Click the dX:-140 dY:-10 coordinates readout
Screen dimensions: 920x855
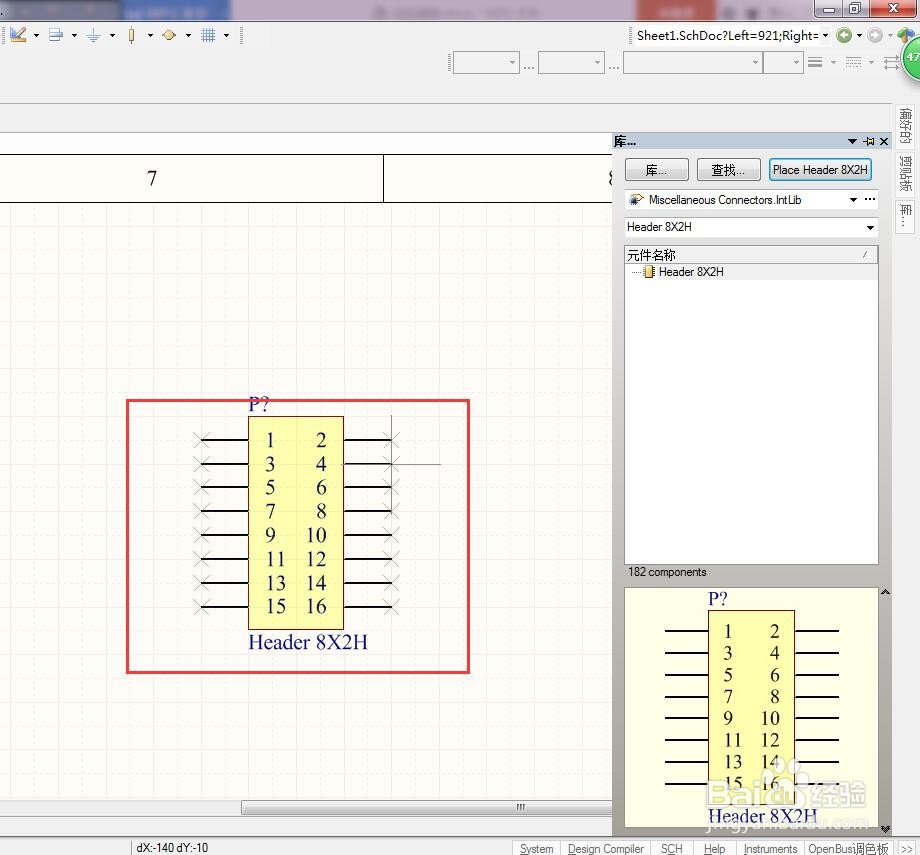(x=172, y=848)
